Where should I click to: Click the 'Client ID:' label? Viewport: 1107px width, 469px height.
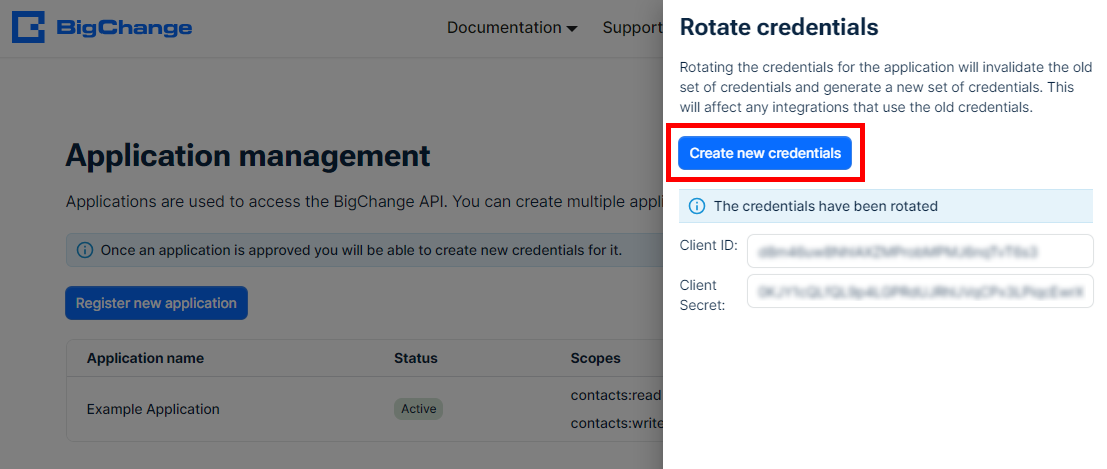tap(709, 246)
